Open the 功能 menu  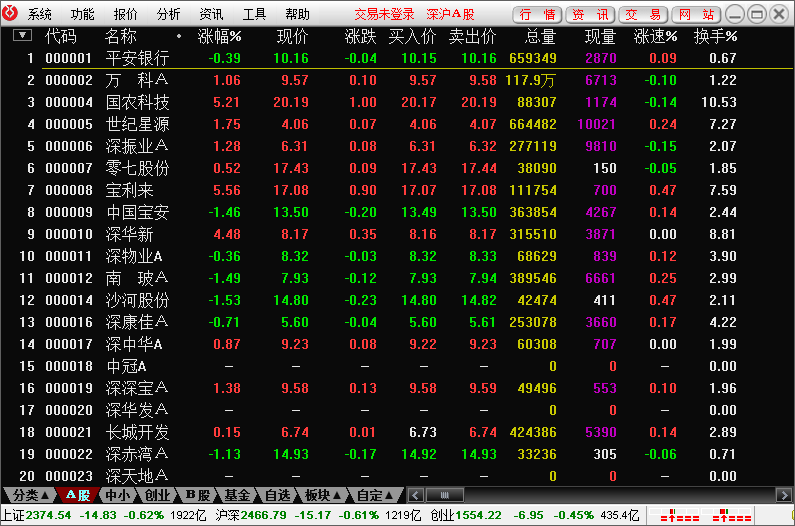(x=83, y=14)
